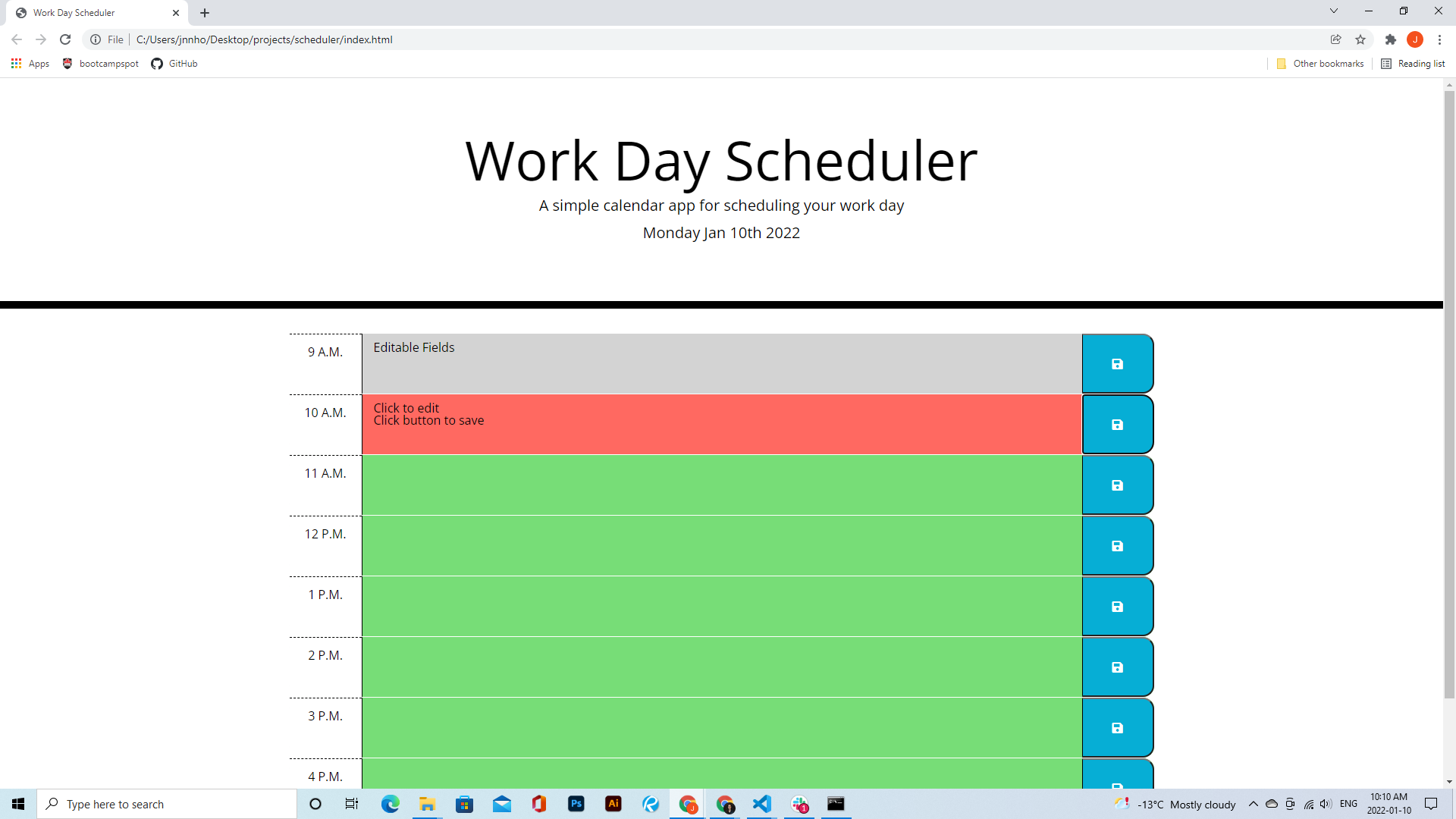The height and width of the screenshot is (819, 1456).
Task: Open Photoshop from the taskbar
Action: coord(576,804)
